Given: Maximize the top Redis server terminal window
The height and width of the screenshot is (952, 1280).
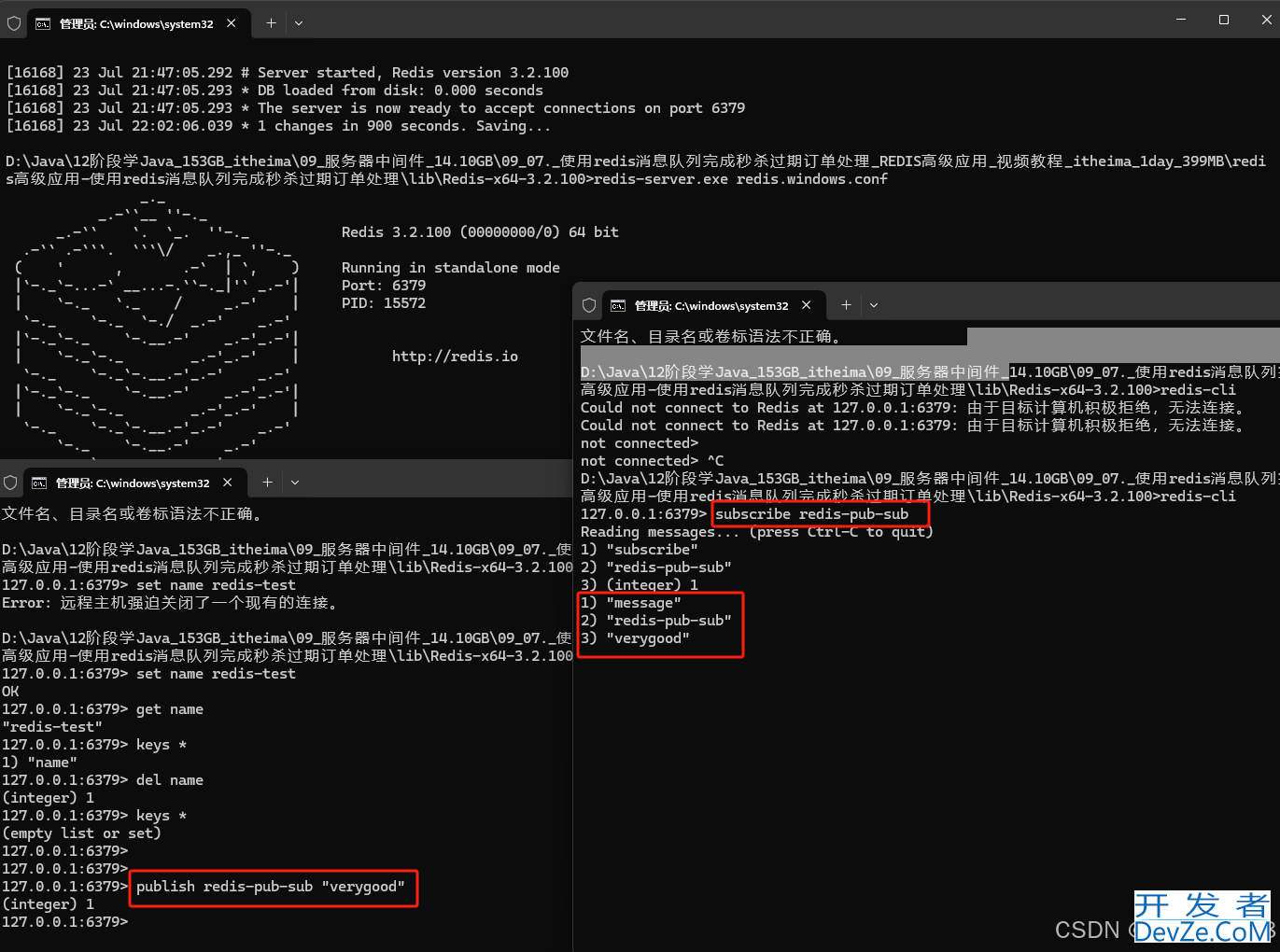Looking at the screenshot, I should 1224,20.
